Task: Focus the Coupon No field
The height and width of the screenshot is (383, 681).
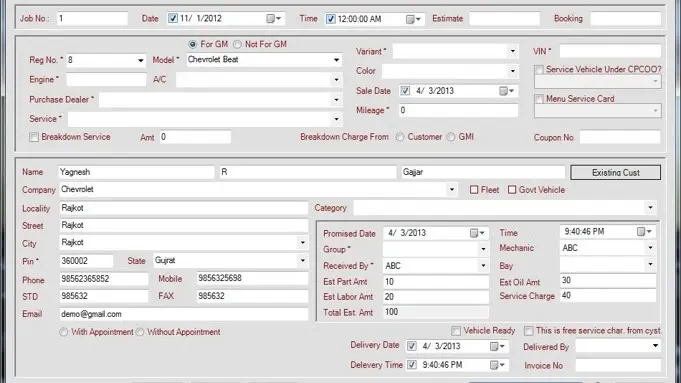Action: tap(620, 137)
